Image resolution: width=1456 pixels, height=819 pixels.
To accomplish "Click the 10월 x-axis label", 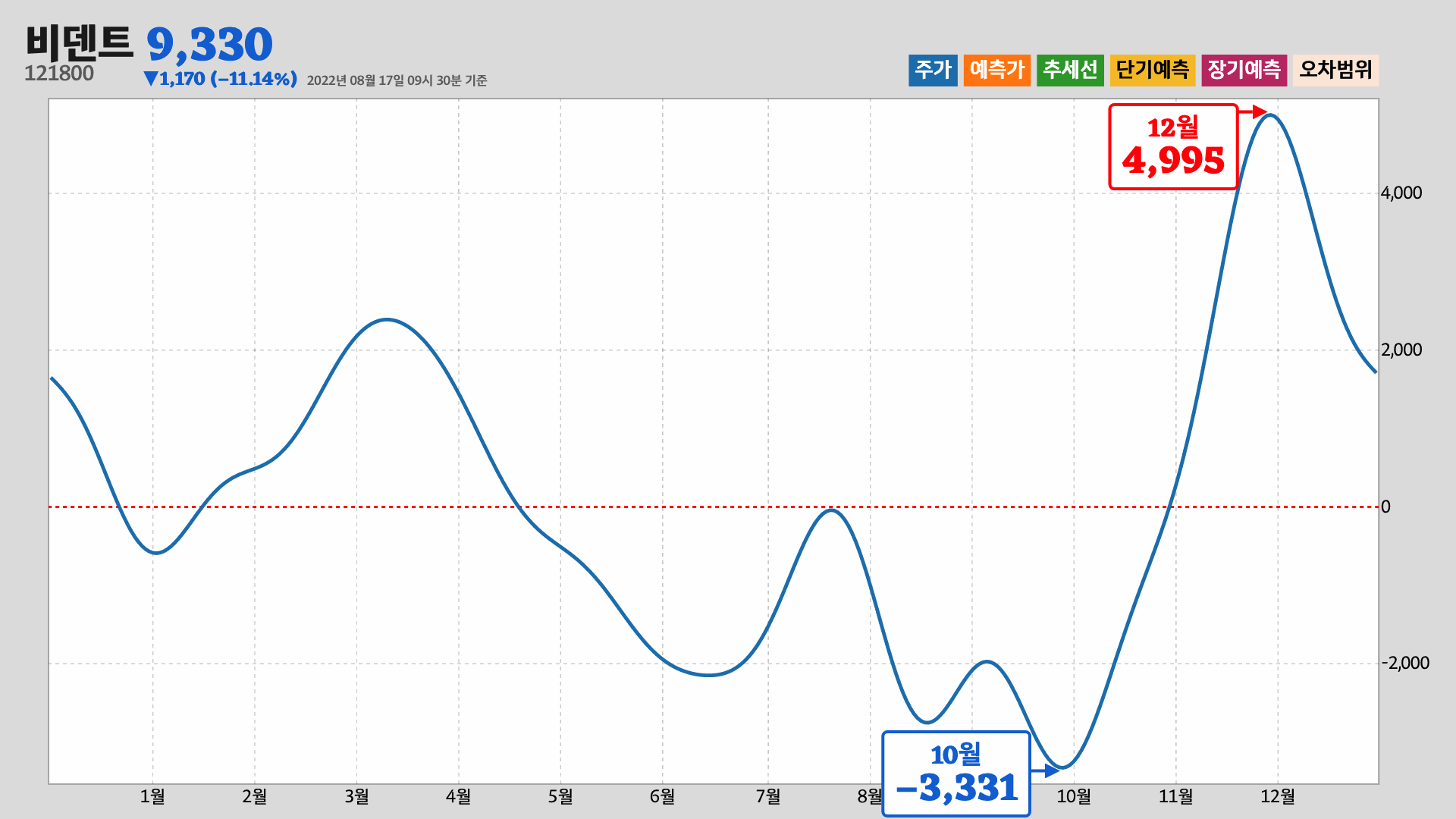I will pyautogui.click(x=1074, y=796).
